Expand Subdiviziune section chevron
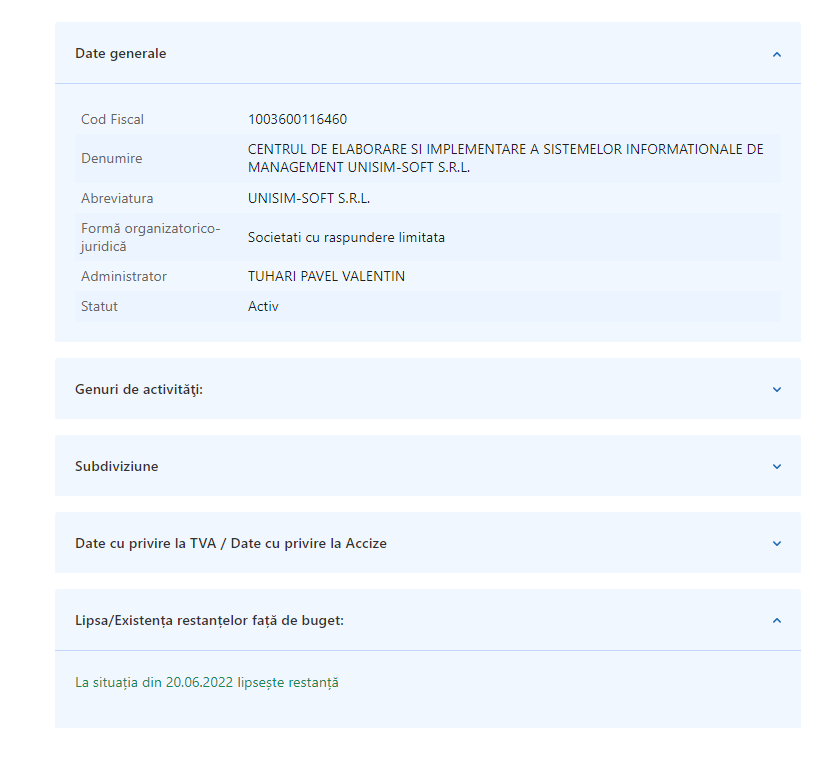 [776, 466]
